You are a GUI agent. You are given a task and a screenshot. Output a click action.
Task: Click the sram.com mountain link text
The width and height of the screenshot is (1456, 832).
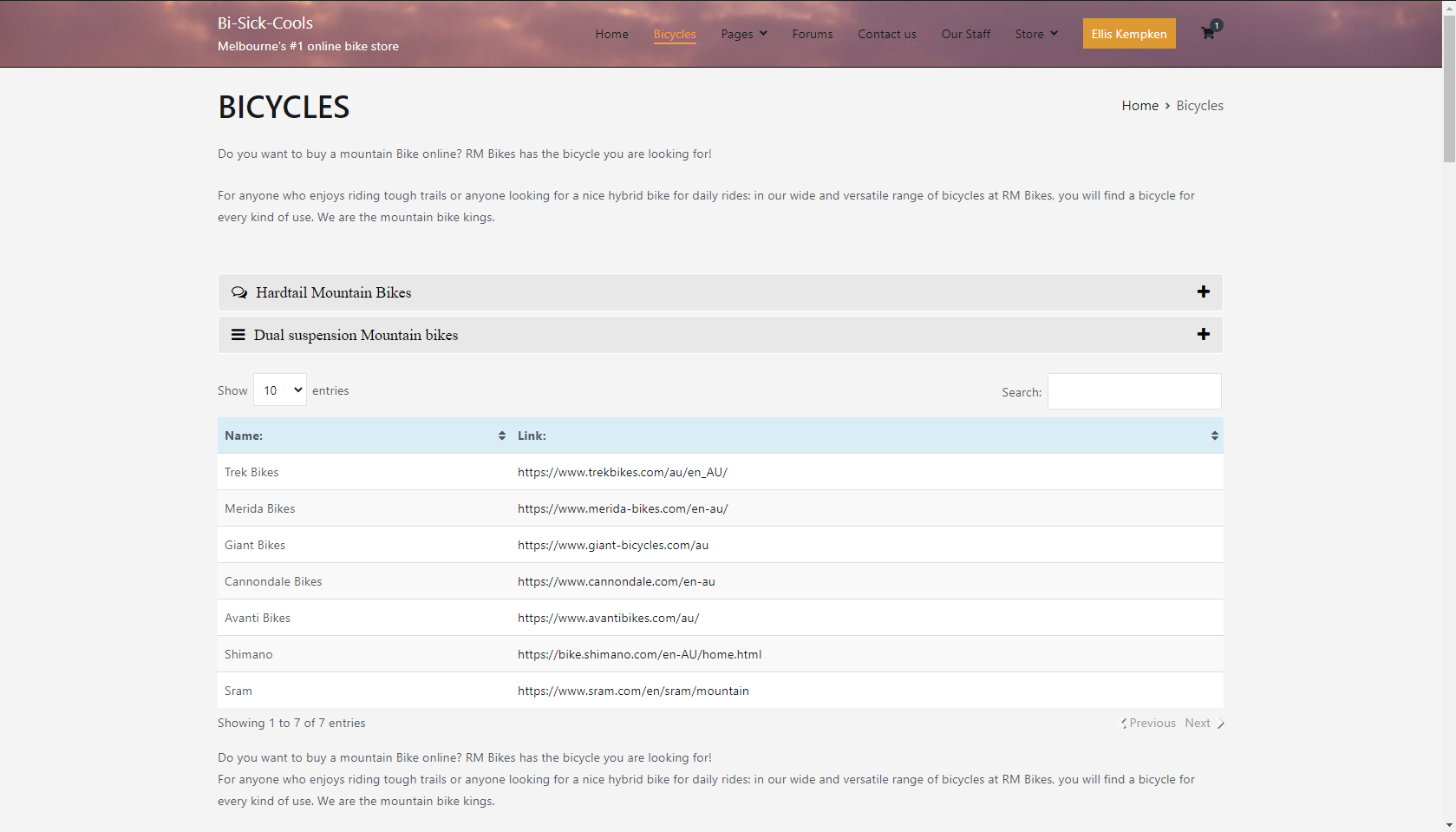(x=634, y=691)
